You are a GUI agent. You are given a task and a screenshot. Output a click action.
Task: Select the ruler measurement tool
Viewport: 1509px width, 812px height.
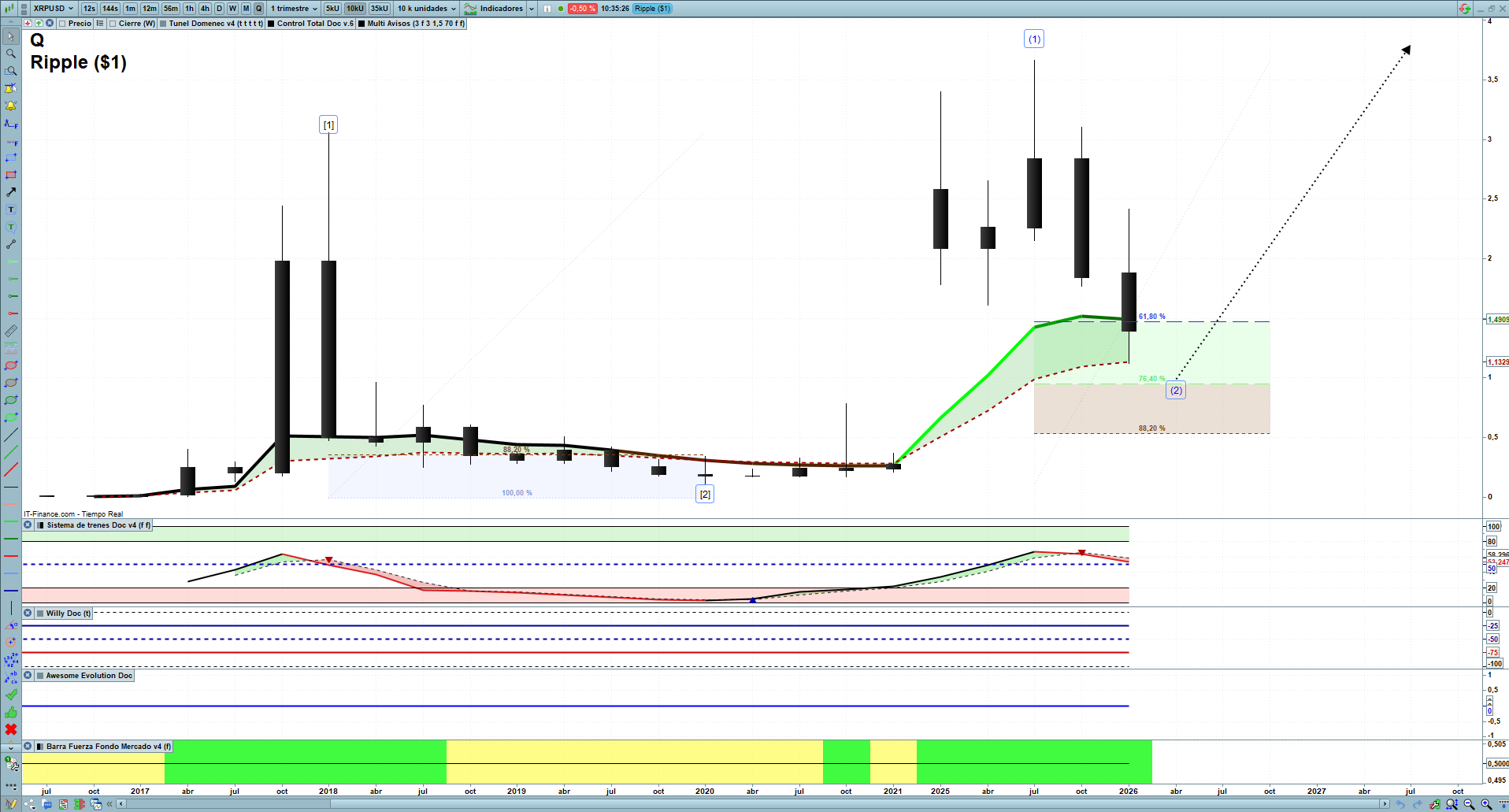(x=11, y=331)
